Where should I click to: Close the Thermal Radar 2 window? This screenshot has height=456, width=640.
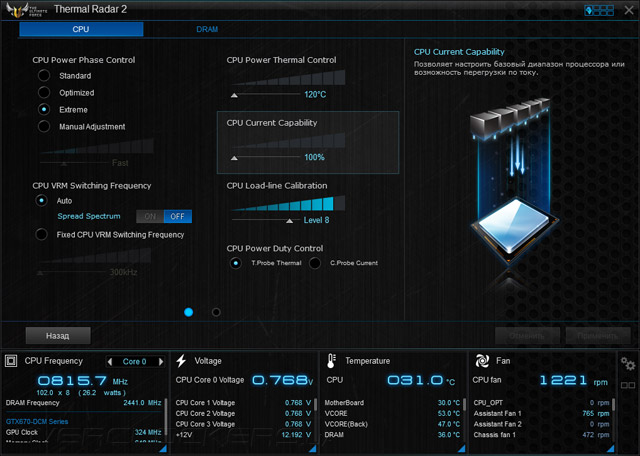629,10
